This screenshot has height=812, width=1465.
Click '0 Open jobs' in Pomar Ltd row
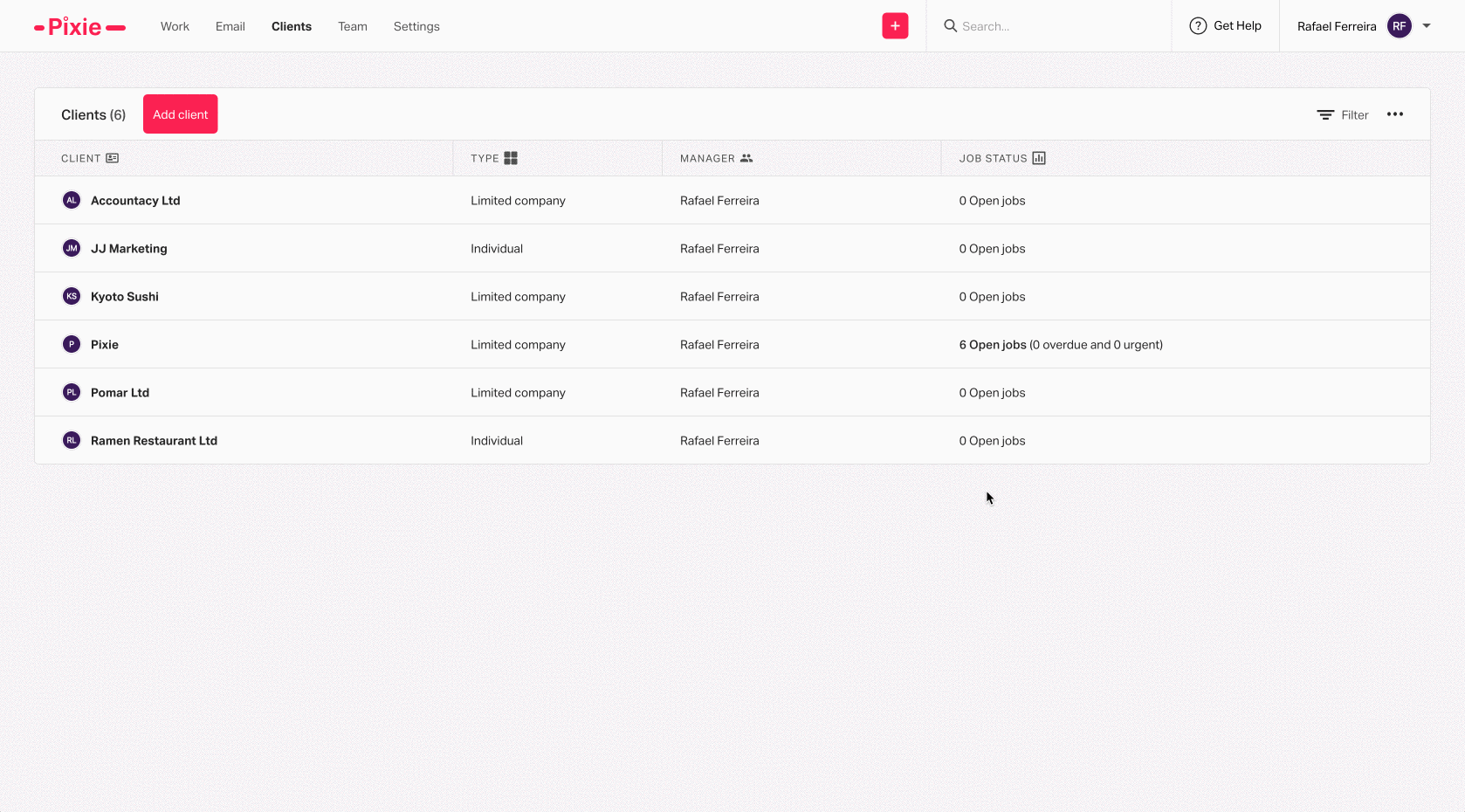pyautogui.click(x=993, y=393)
